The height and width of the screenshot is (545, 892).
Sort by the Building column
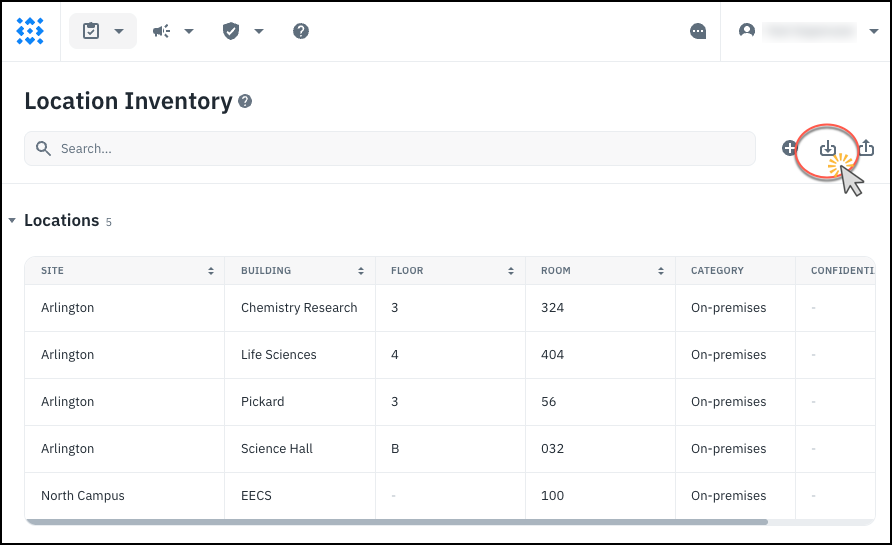(360, 271)
